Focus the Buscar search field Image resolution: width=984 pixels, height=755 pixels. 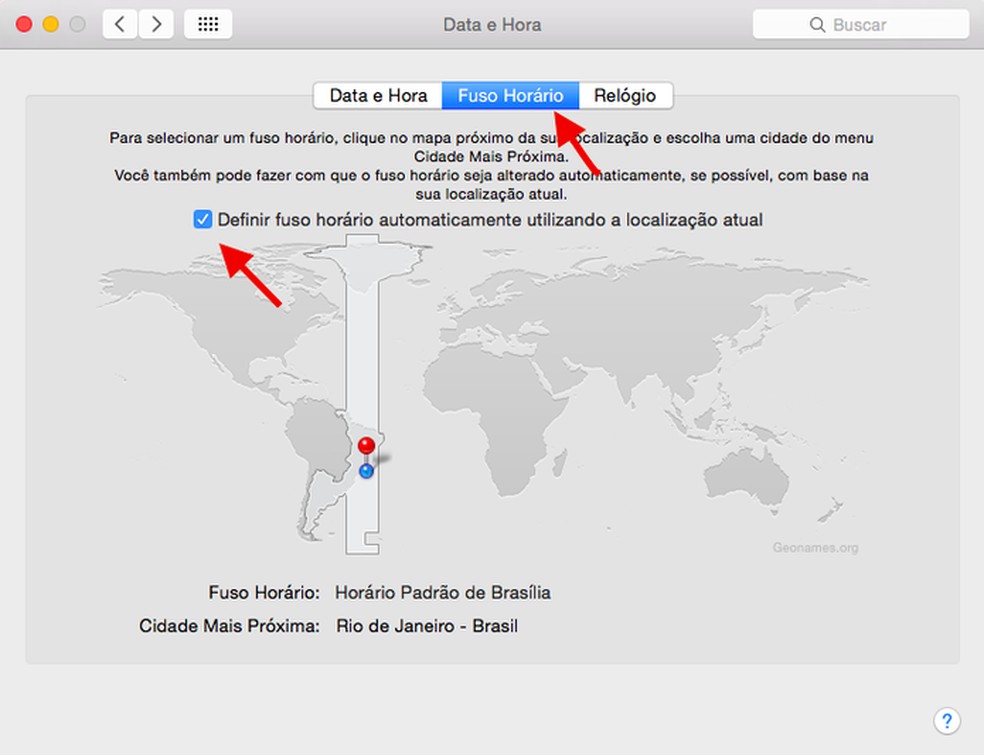pos(861,24)
